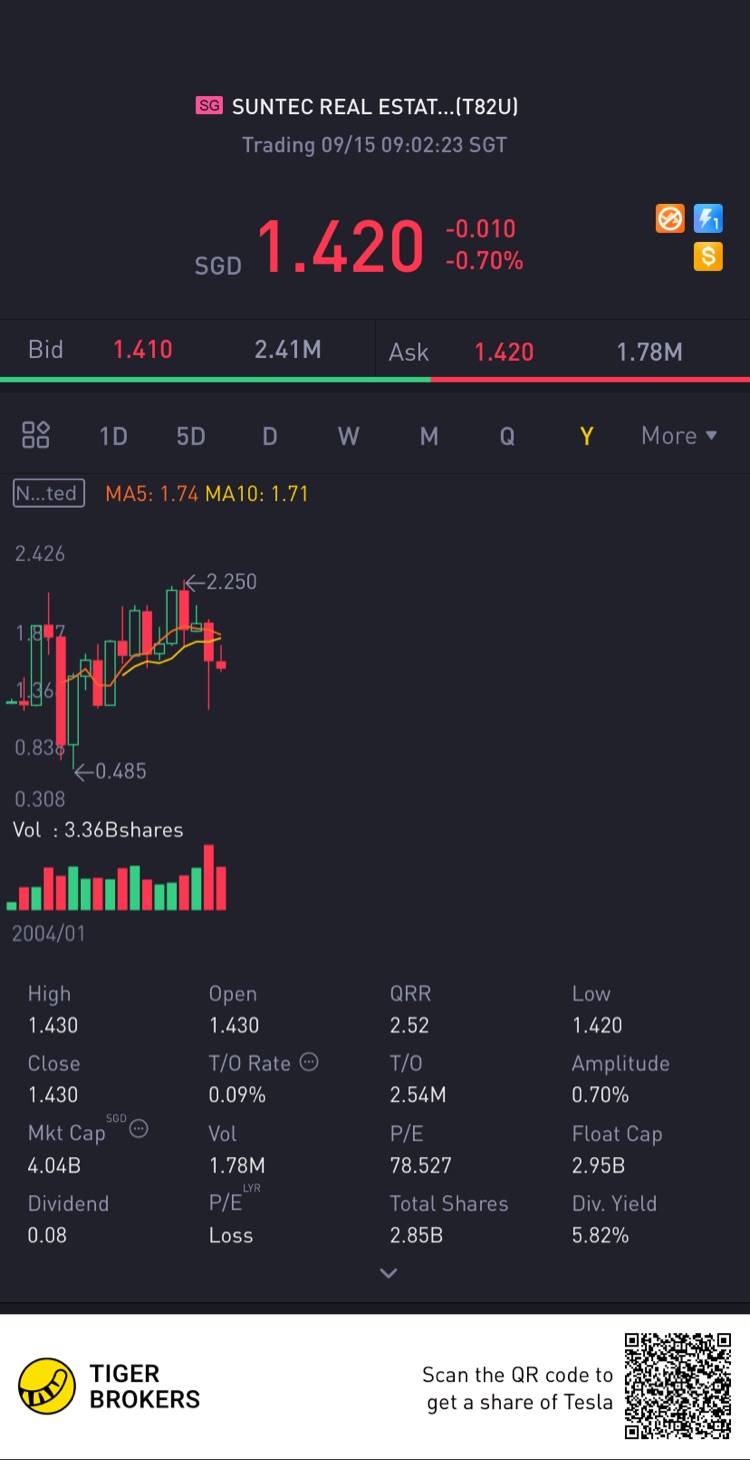The height and width of the screenshot is (1460, 750).
Task: Open the chart layout grid icon
Action: tap(36, 435)
